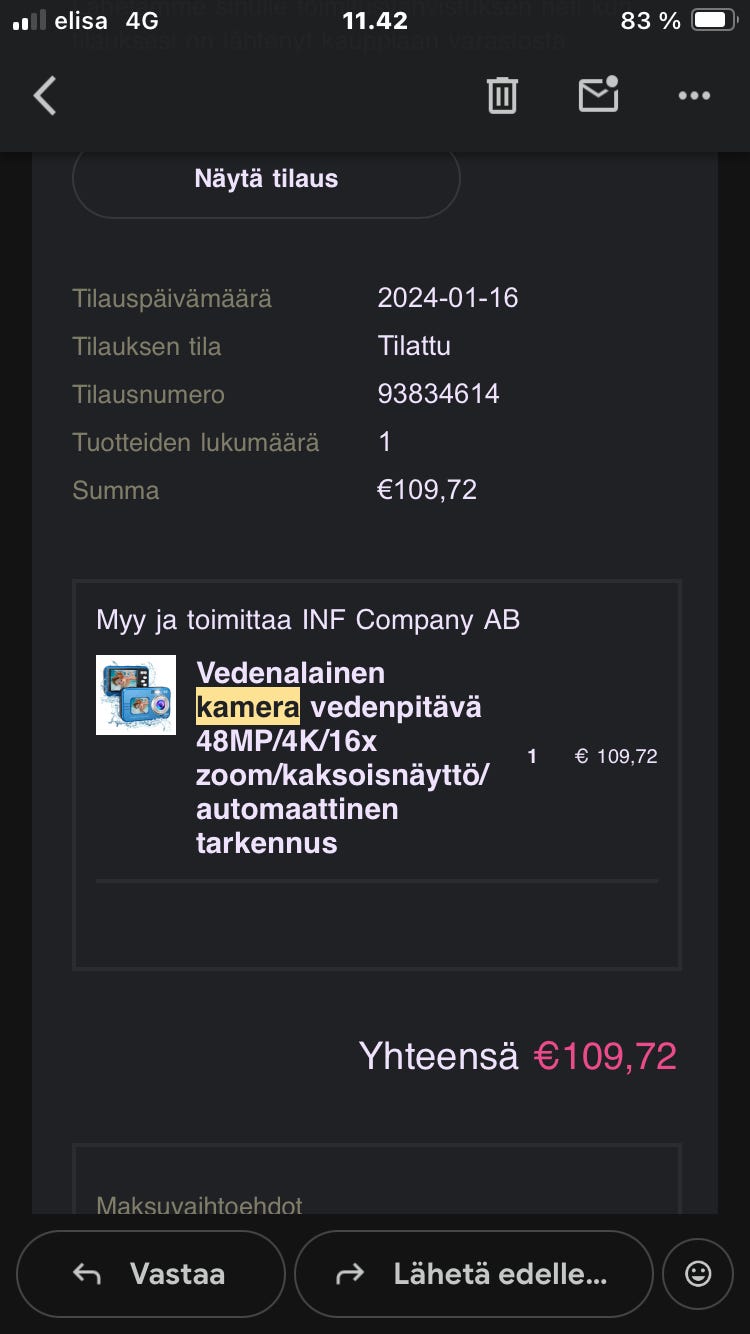
Task: Tap the order date 2024-01-16
Action: pos(447,298)
